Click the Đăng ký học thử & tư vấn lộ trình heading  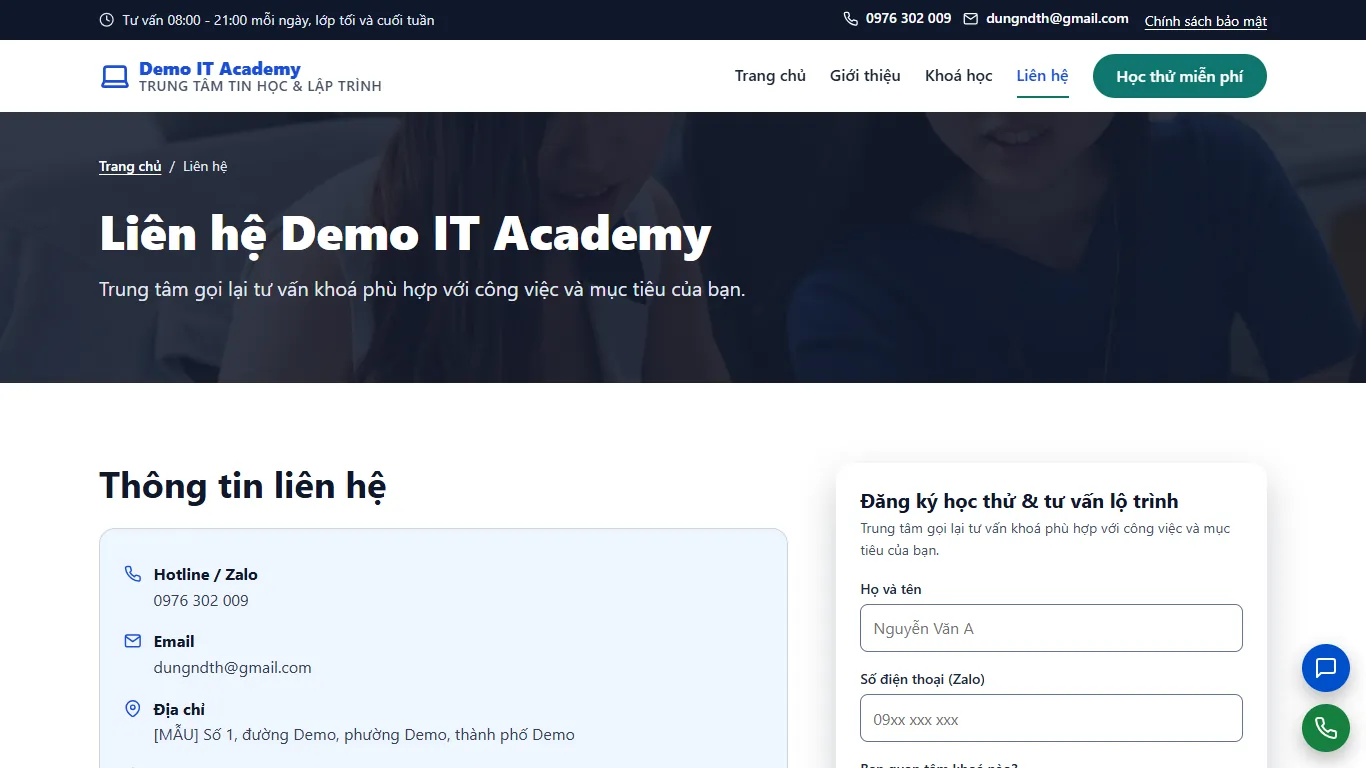point(1019,501)
